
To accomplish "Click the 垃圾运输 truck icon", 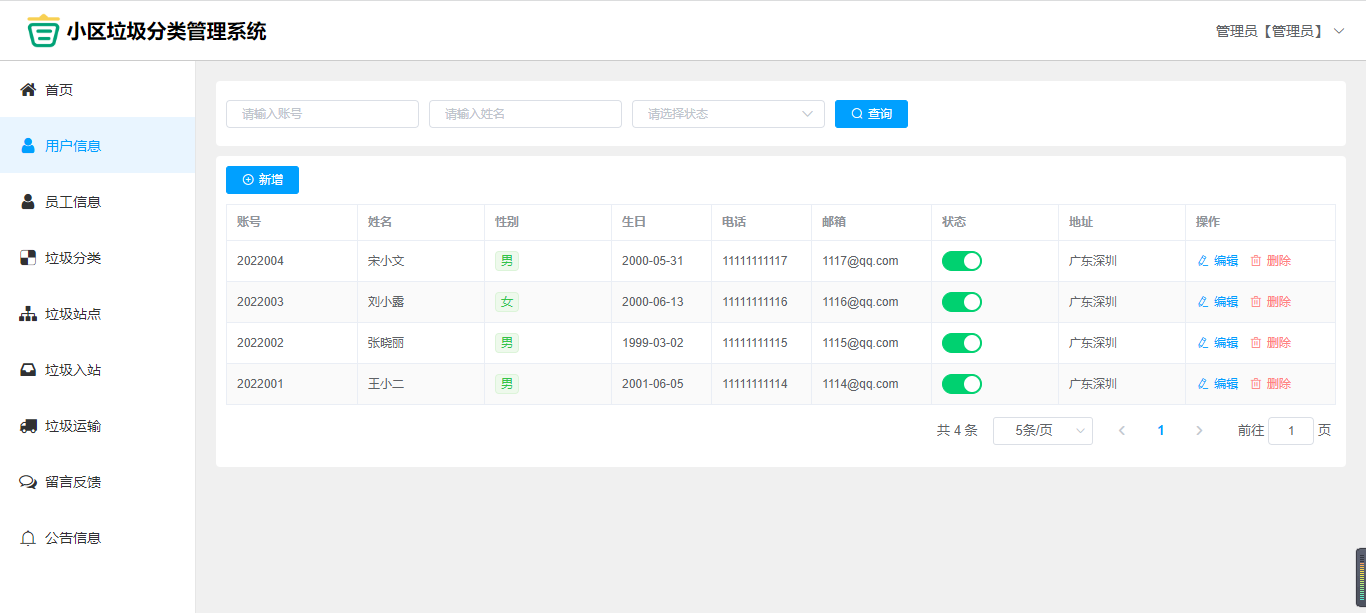I will coord(28,426).
